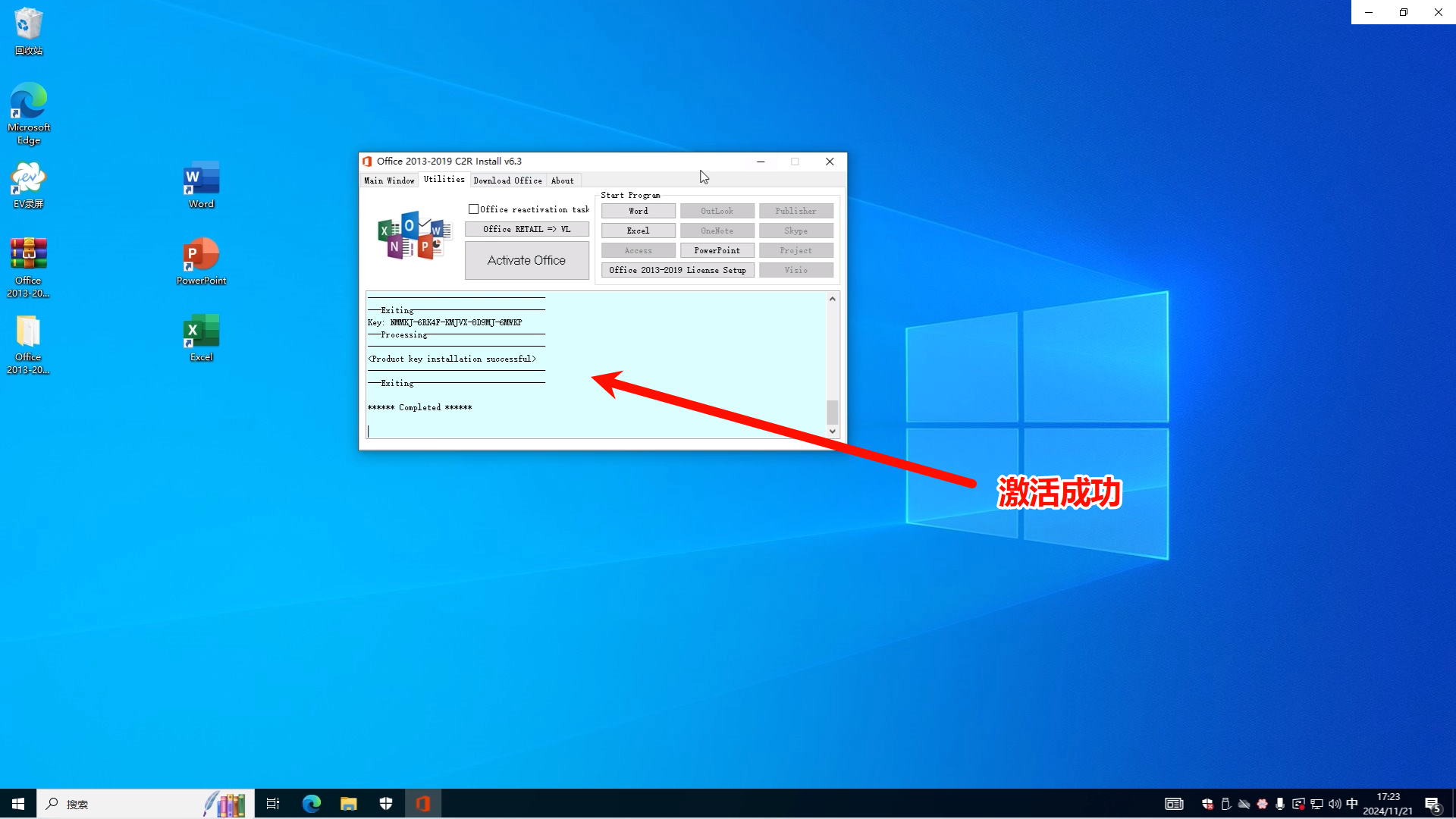Switch to the Main Window tab

[x=389, y=180]
